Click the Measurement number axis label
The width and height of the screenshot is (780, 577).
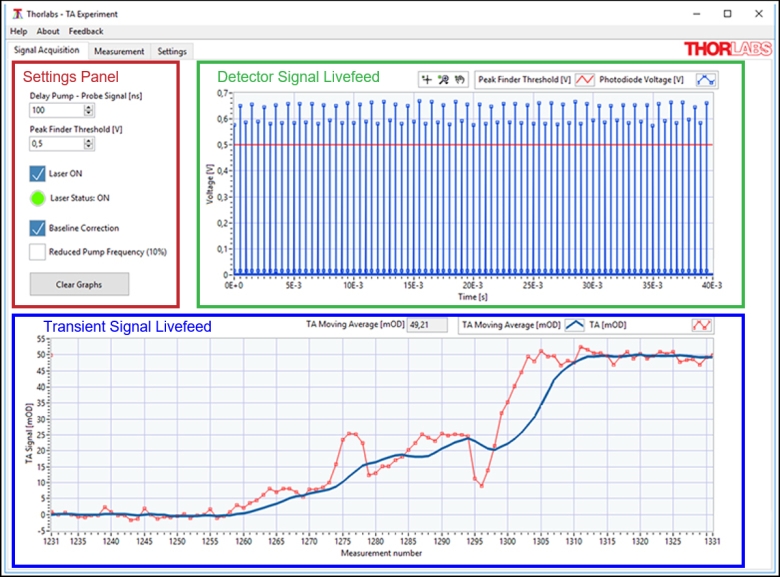pyautogui.click(x=382, y=553)
